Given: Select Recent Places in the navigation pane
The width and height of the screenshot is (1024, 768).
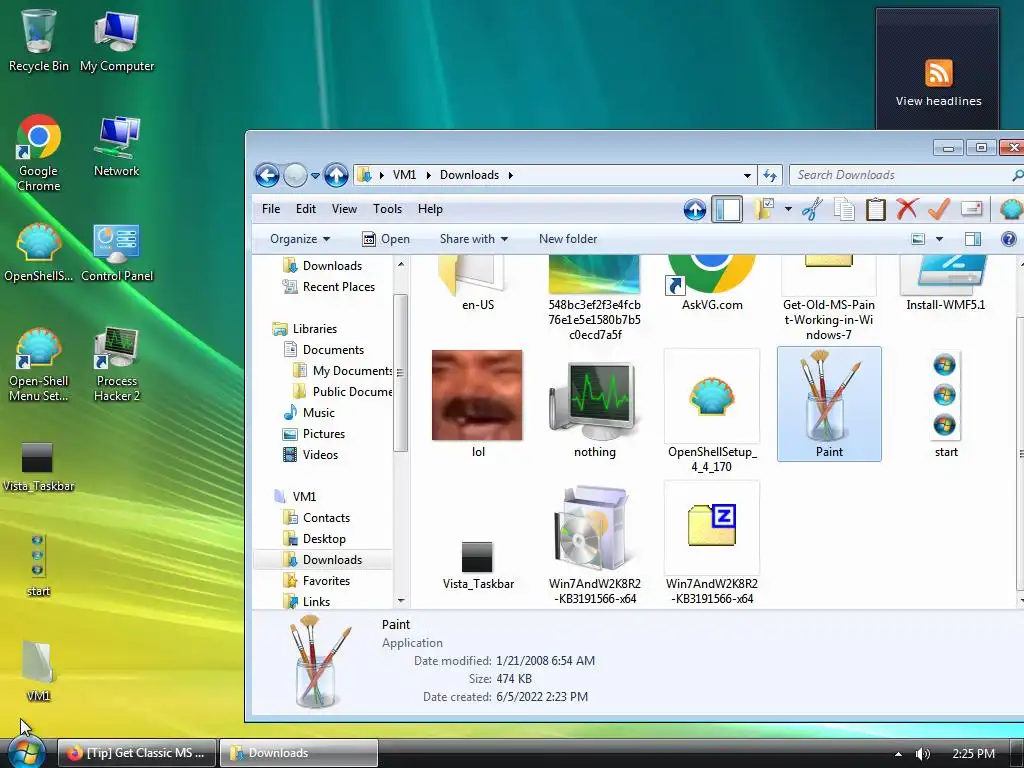Looking at the screenshot, I should 329,287.
